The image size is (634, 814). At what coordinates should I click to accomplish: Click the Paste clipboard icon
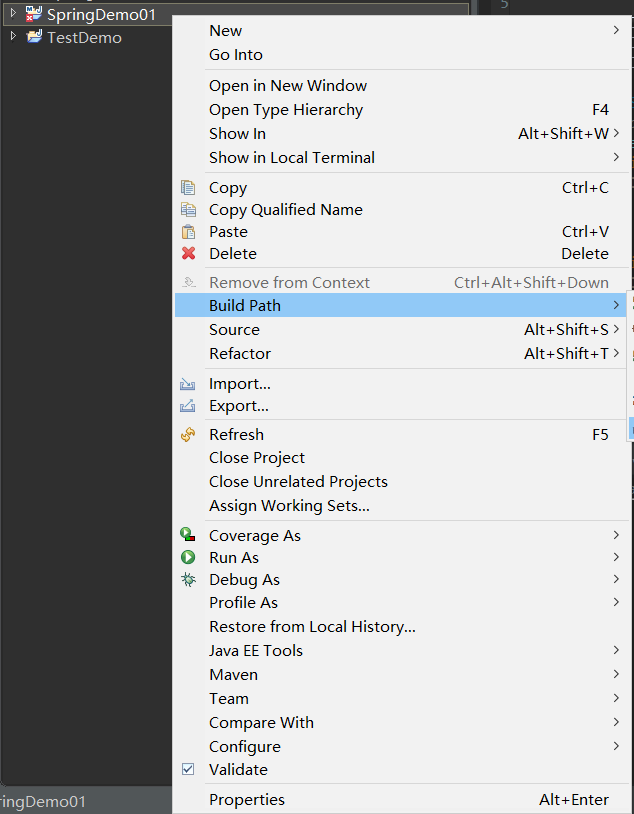pyautogui.click(x=188, y=232)
